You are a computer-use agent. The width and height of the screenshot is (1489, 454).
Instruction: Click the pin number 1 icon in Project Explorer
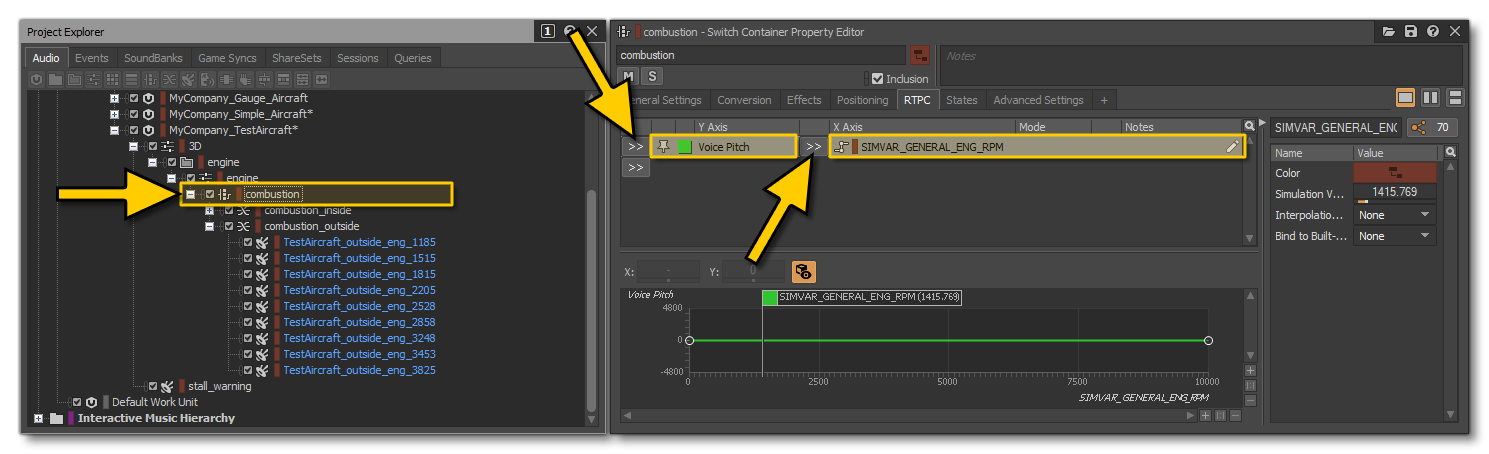548,32
